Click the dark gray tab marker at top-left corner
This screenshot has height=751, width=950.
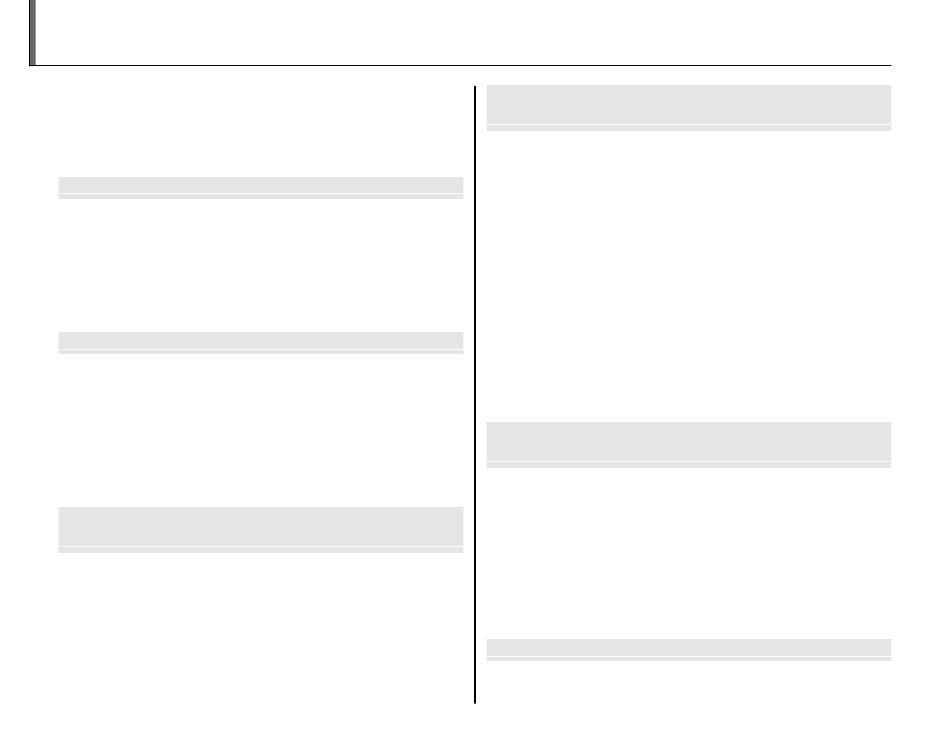click(33, 32)
